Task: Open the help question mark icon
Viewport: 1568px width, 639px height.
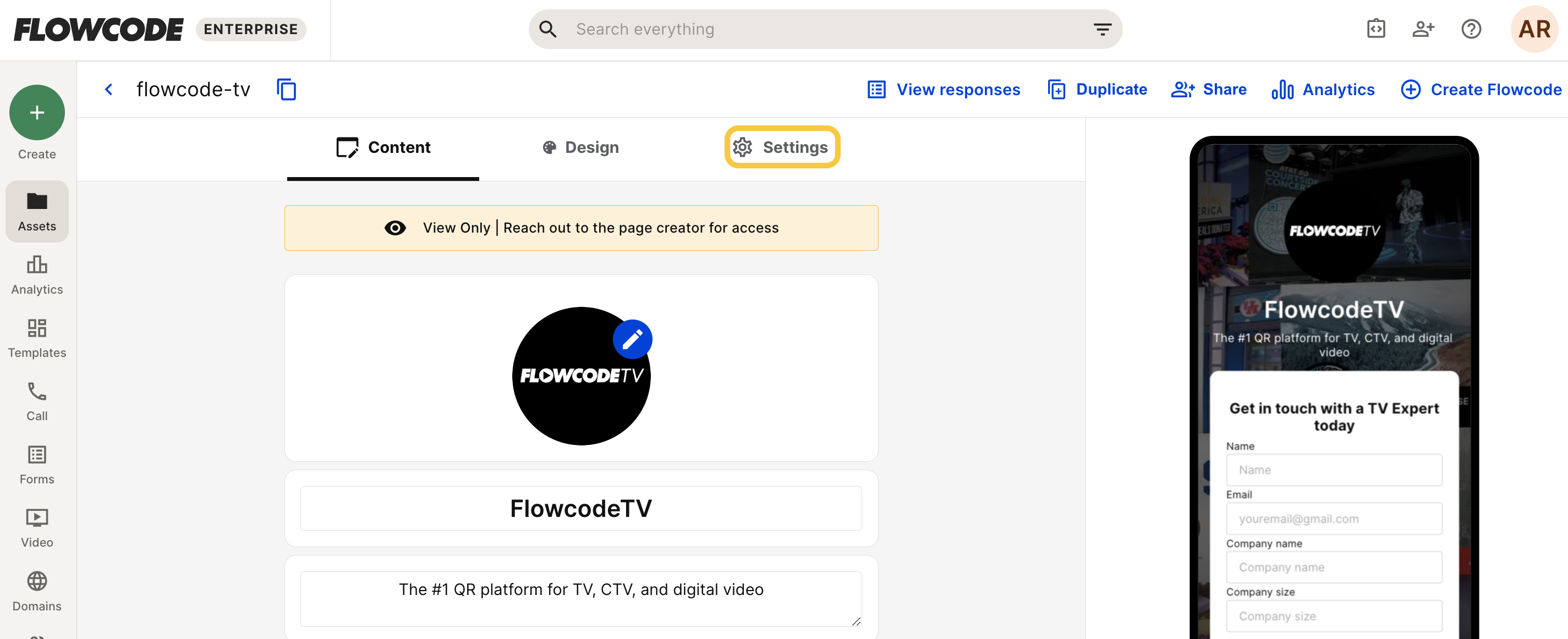Action: coord(1471,29)
